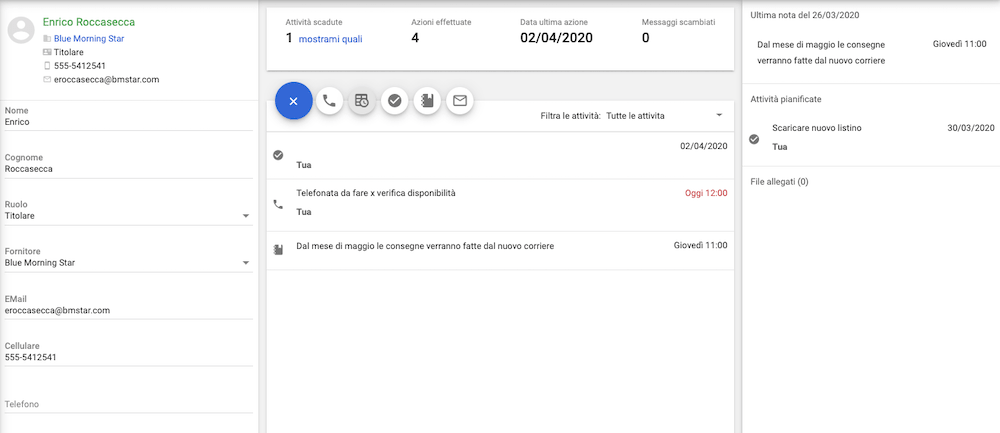This screenshot has width=1000, height=433.
Task: Close the blue floating action menu
Action: click(x=293, y=101)
